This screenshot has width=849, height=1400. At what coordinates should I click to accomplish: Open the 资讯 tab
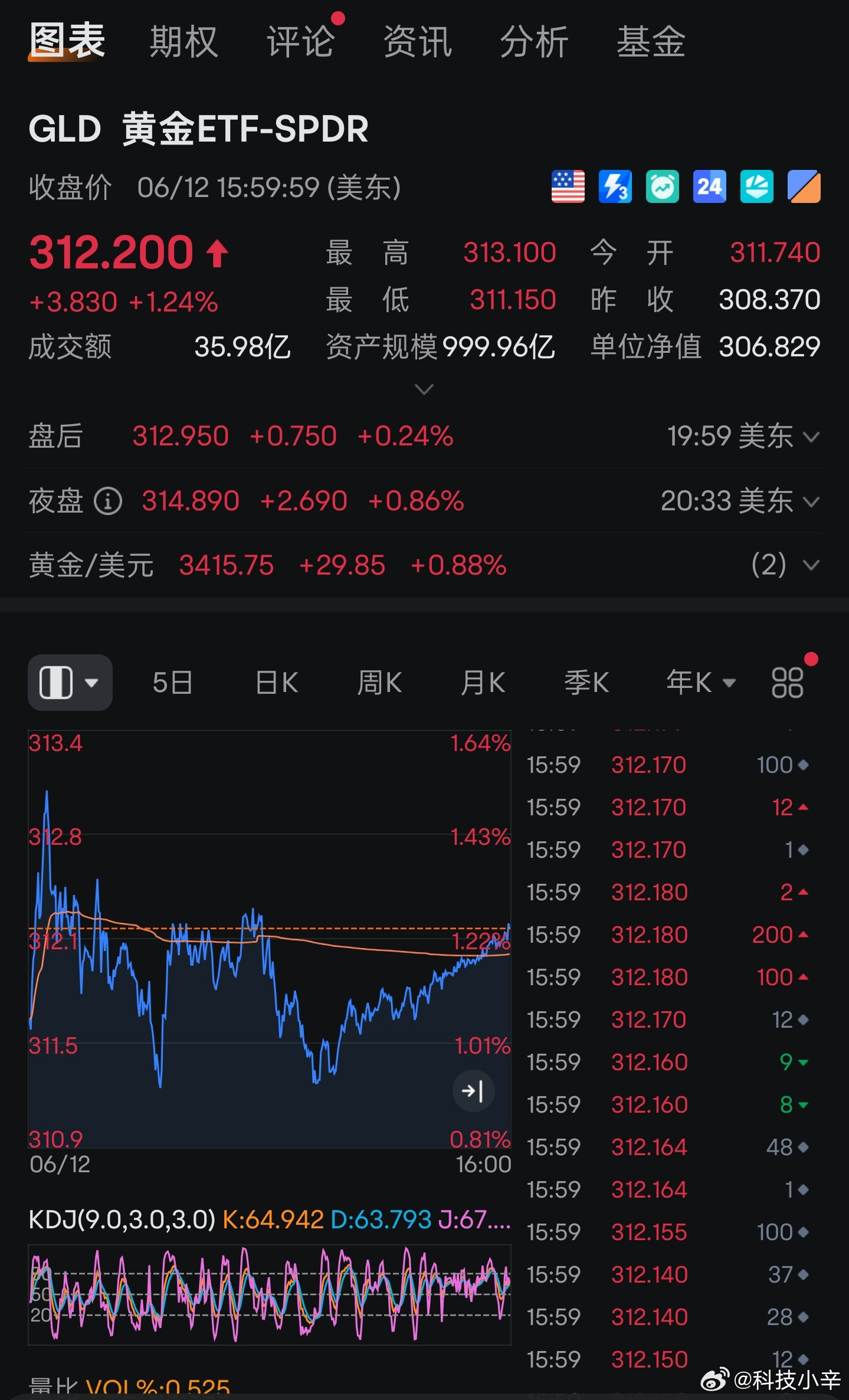tap(417, 42)
